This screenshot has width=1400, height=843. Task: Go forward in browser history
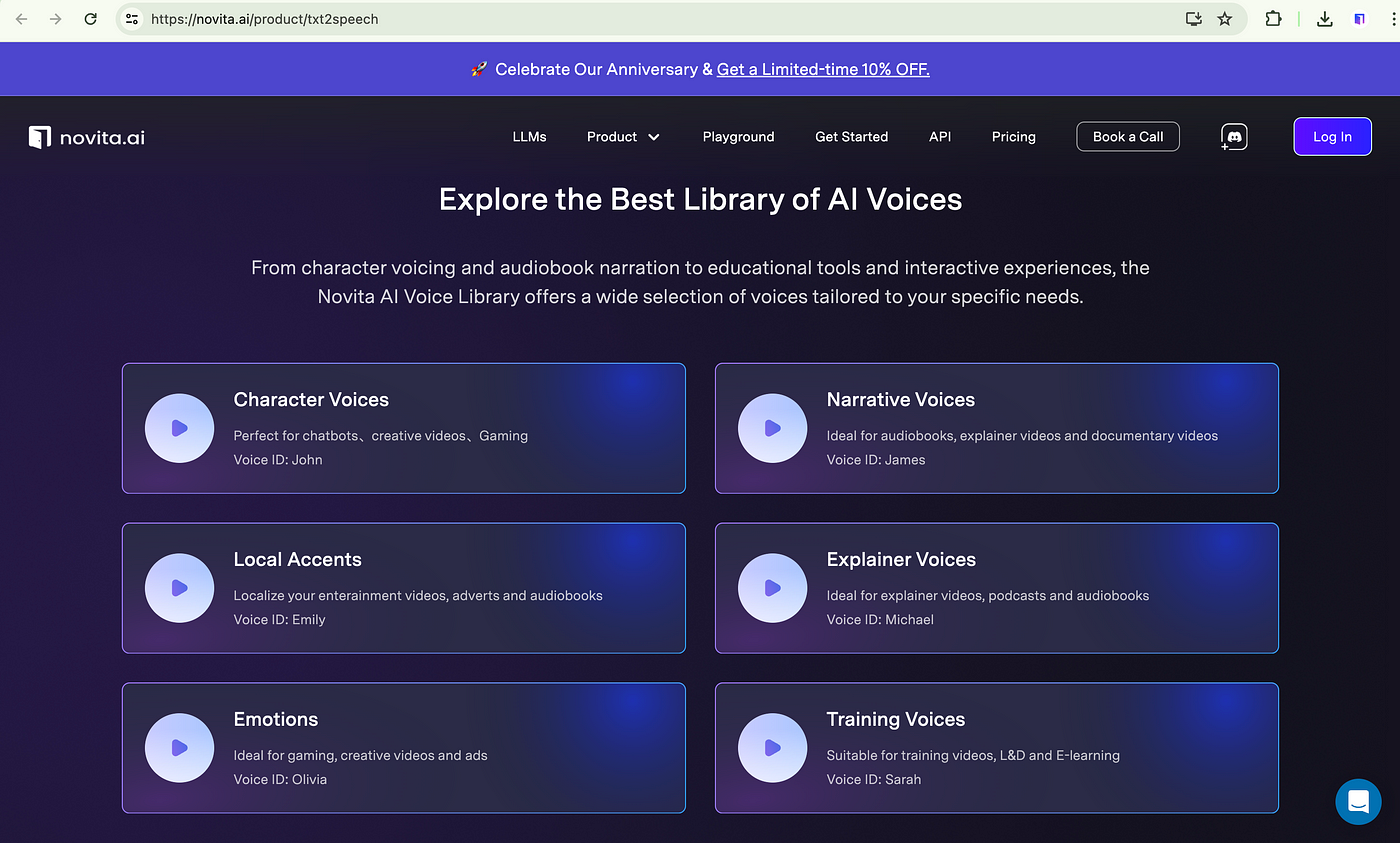pyautogui.click(x=55, y=19)
